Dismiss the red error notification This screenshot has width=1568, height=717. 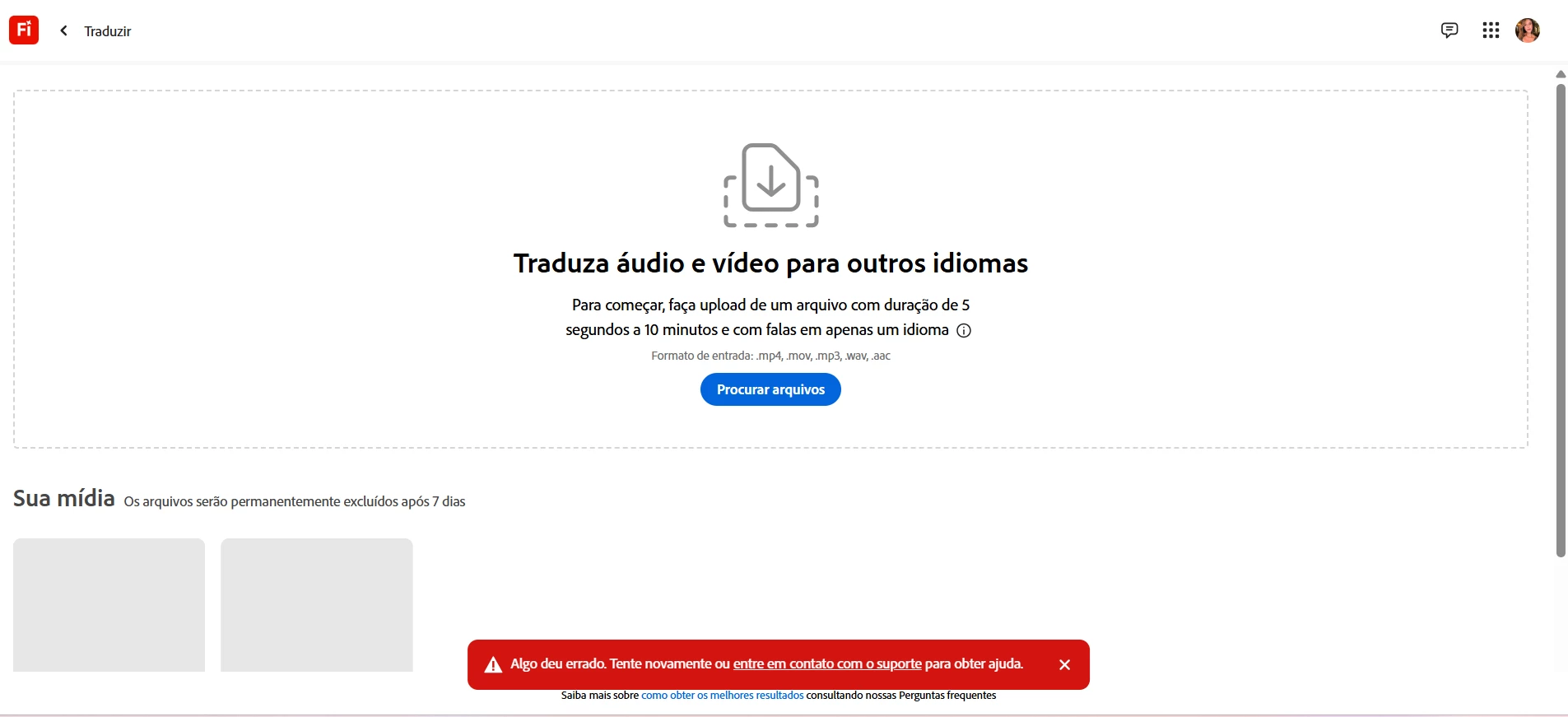(x=1064, y=664)
